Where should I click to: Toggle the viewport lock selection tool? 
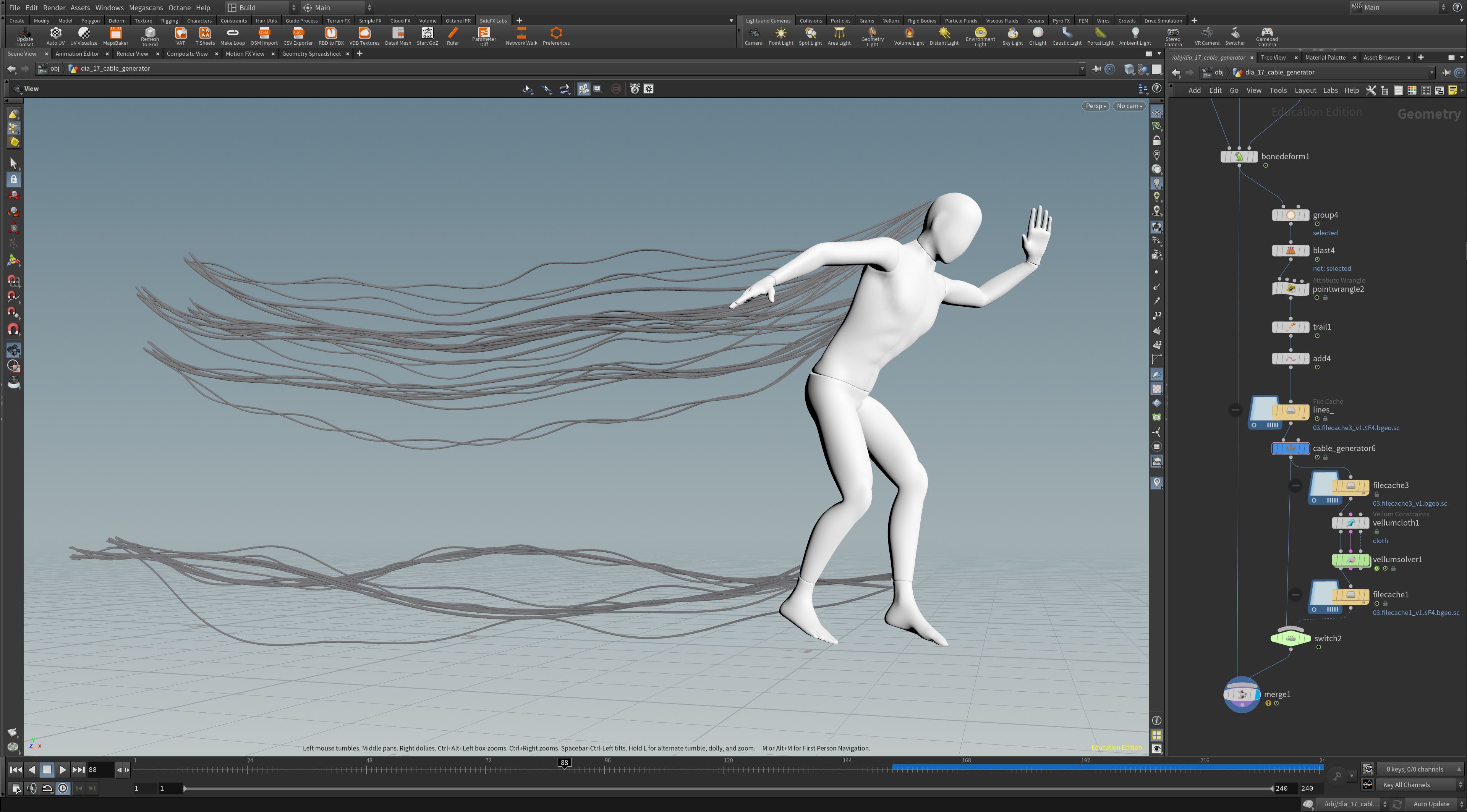click(x=14, y=180)
